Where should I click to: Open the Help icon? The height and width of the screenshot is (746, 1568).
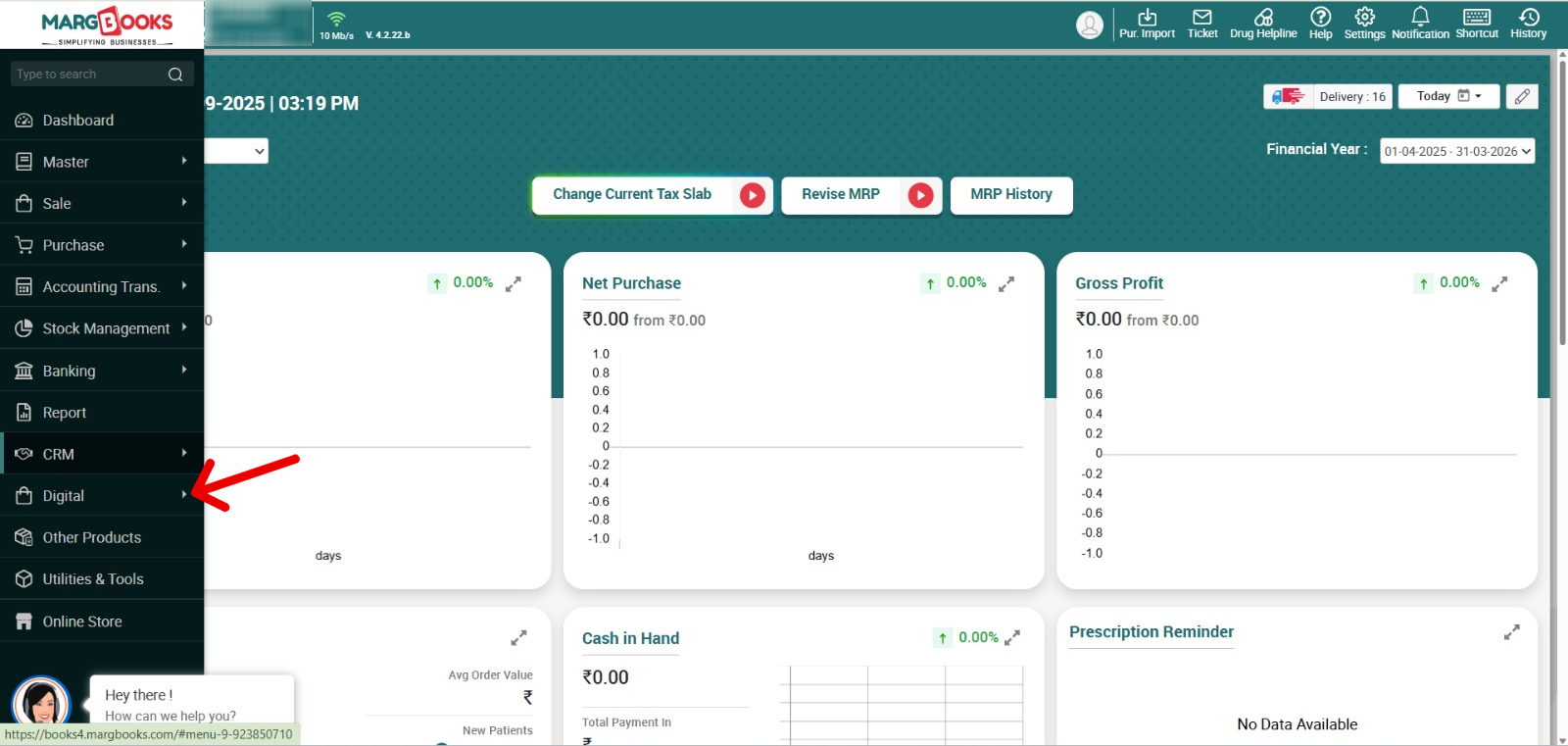[1321, 24]
